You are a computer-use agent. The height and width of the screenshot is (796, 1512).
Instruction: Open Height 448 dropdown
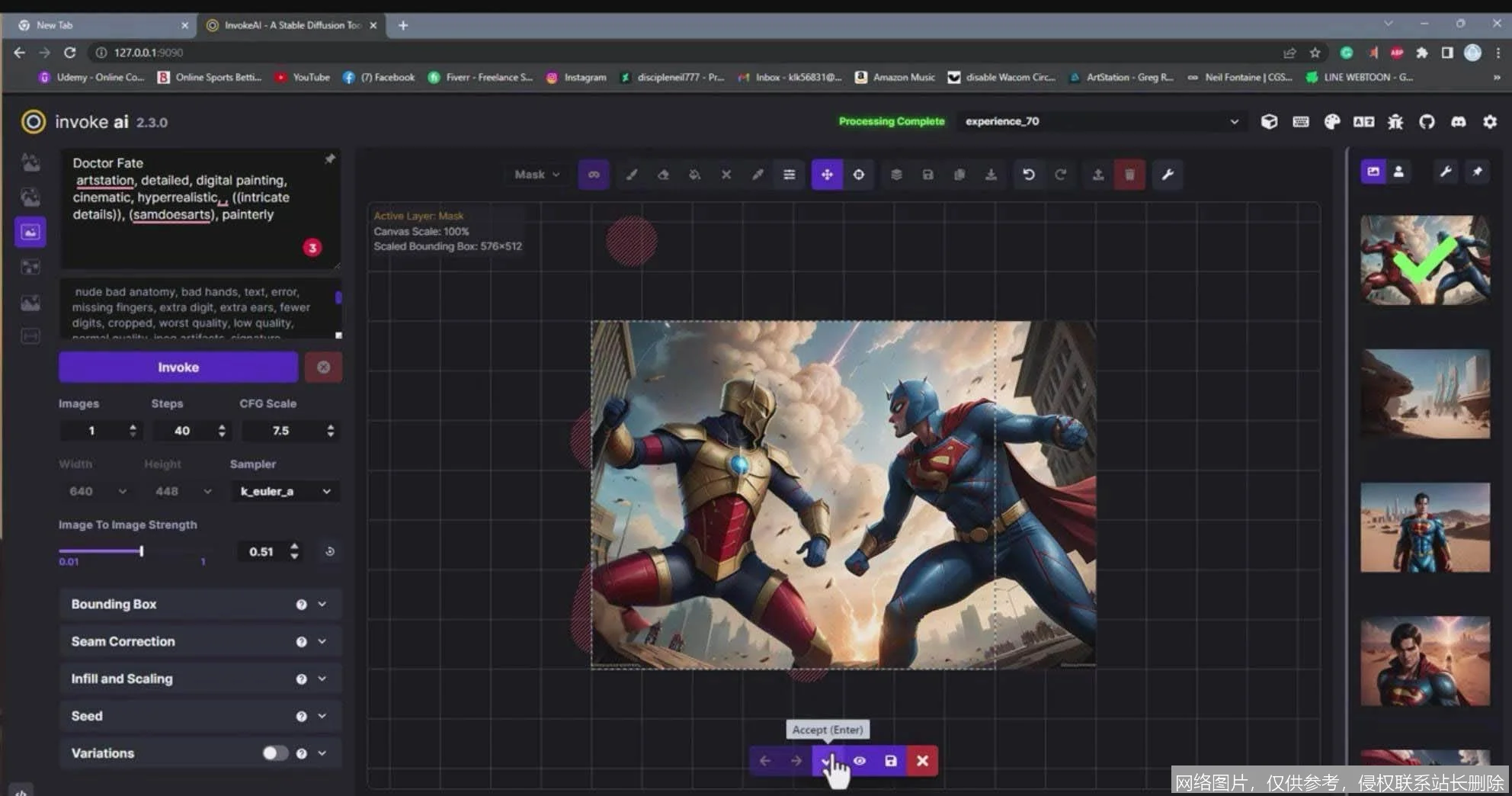pos(182,491)
